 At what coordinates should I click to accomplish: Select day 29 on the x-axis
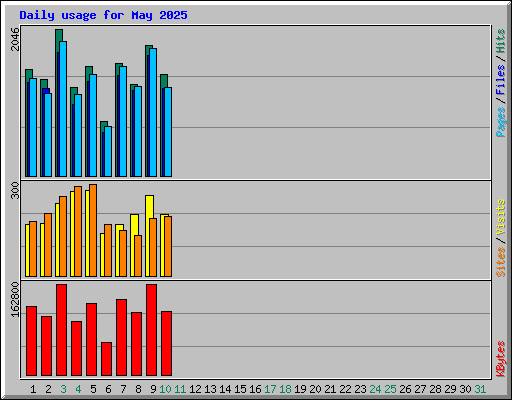(x=450, y=389)
